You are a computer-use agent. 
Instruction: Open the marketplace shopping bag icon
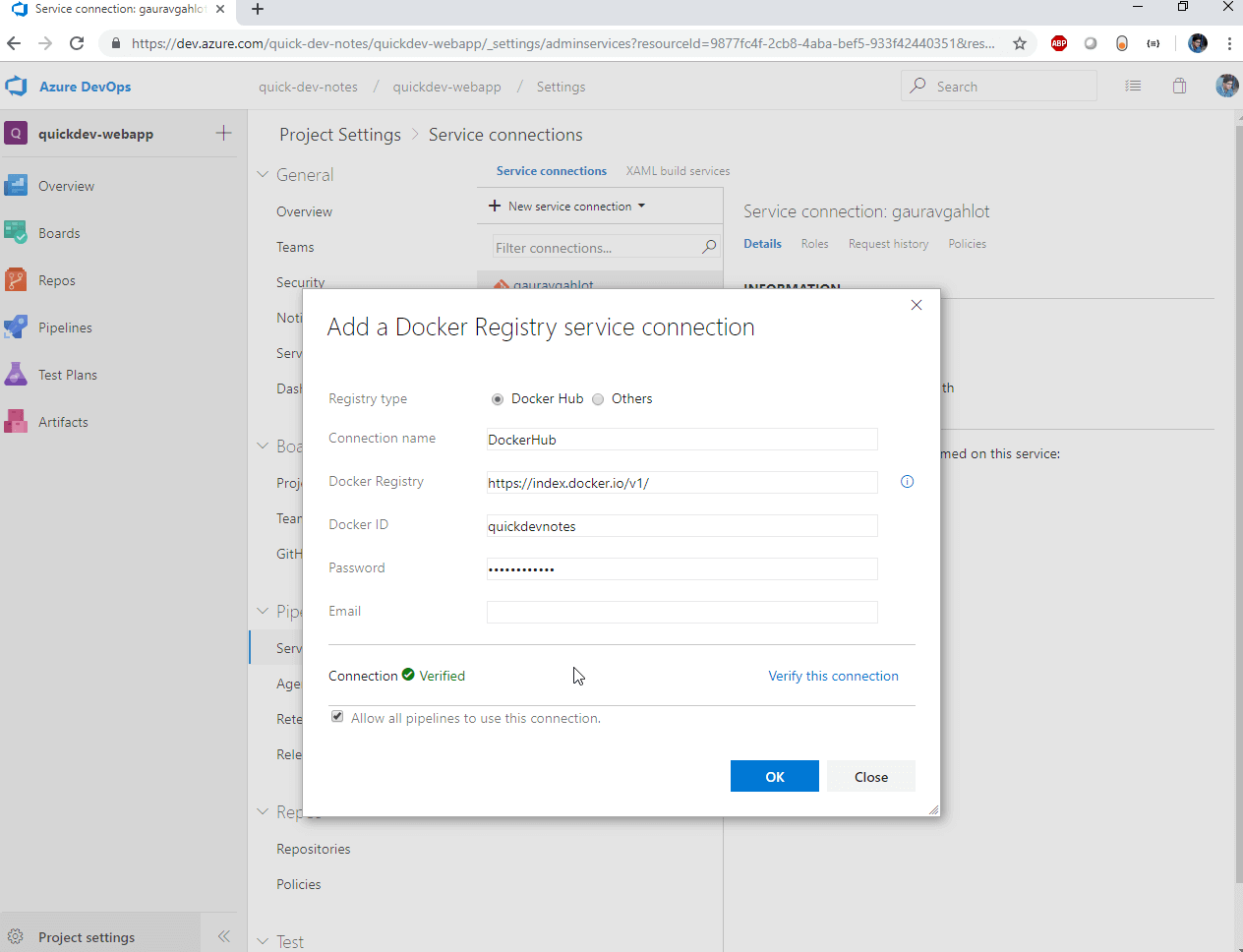[x=1180, y=86]
